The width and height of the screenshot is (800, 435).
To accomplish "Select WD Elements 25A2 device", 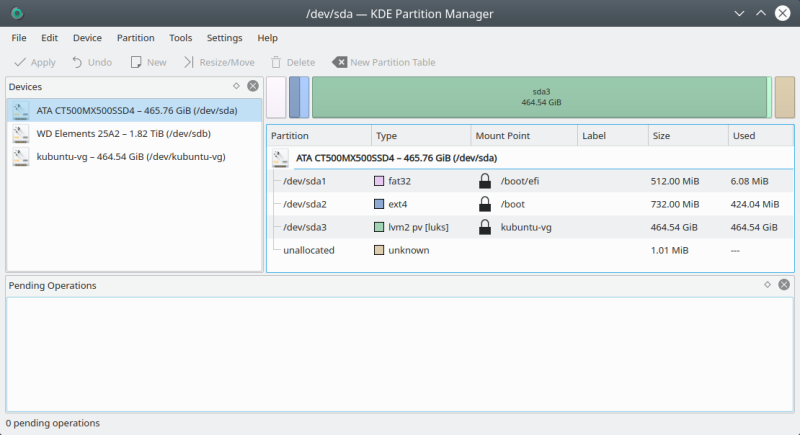I will point(134,134).
